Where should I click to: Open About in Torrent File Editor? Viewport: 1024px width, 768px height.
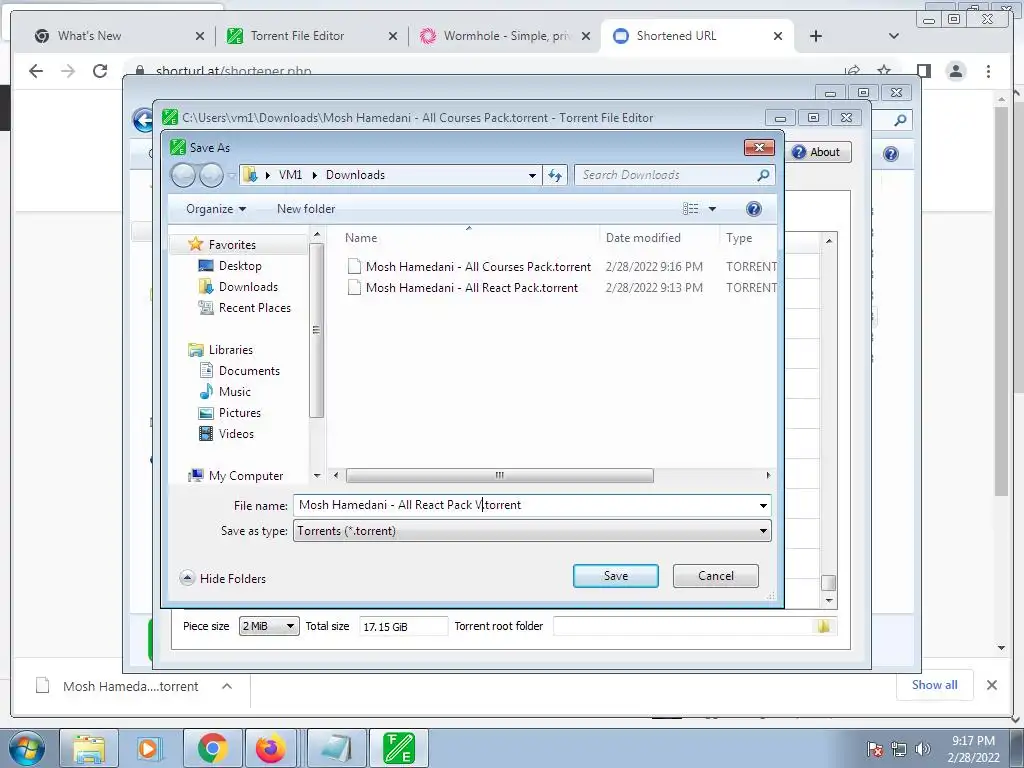(x=816, y=152)
